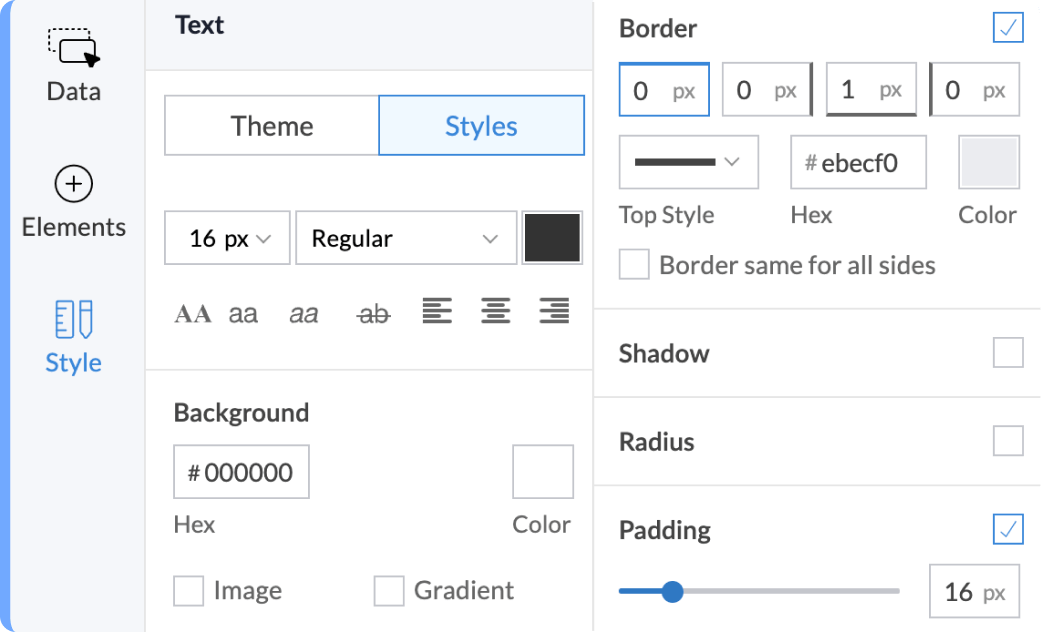Select the Style sidebar icon
Screen dimensions: 1041x632
74,320
